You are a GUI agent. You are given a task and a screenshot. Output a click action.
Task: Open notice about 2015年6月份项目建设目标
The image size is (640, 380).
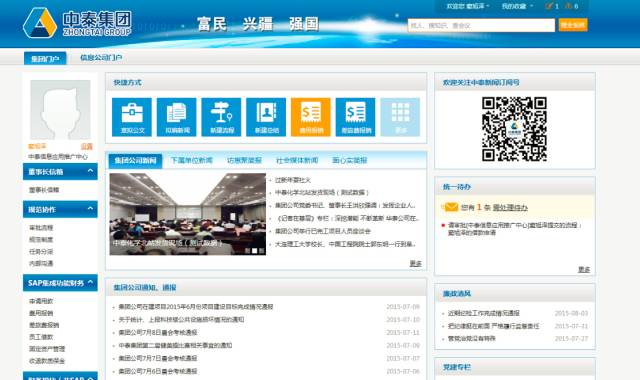196,307
